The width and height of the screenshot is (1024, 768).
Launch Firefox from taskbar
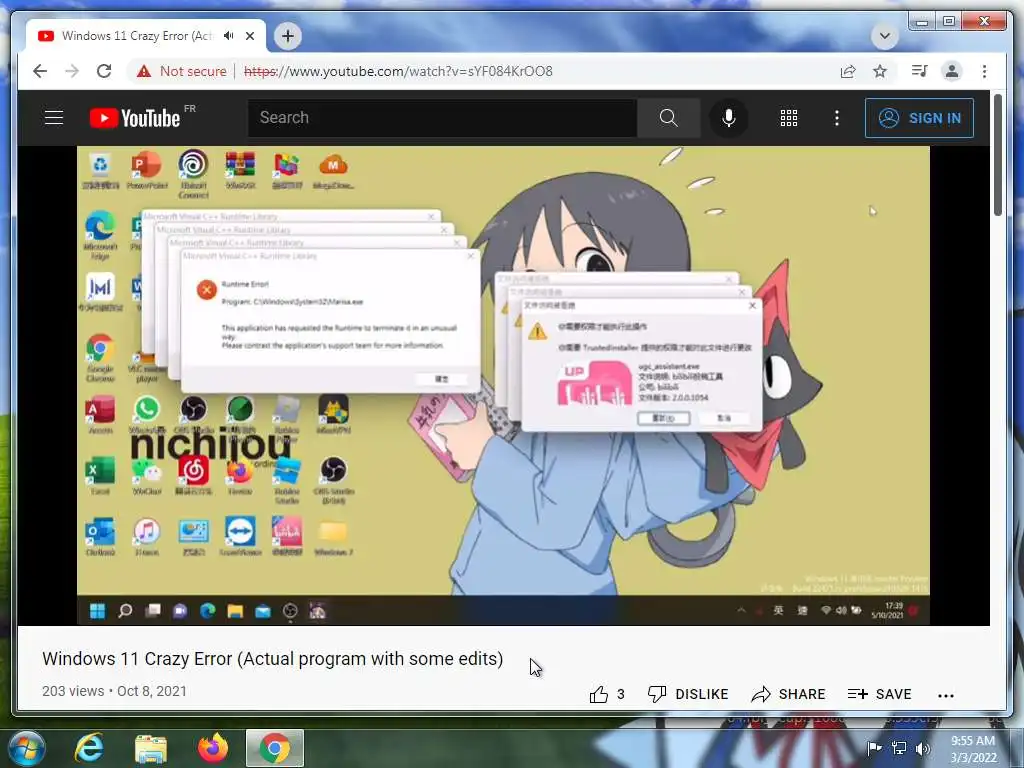[x=213, y=748]
